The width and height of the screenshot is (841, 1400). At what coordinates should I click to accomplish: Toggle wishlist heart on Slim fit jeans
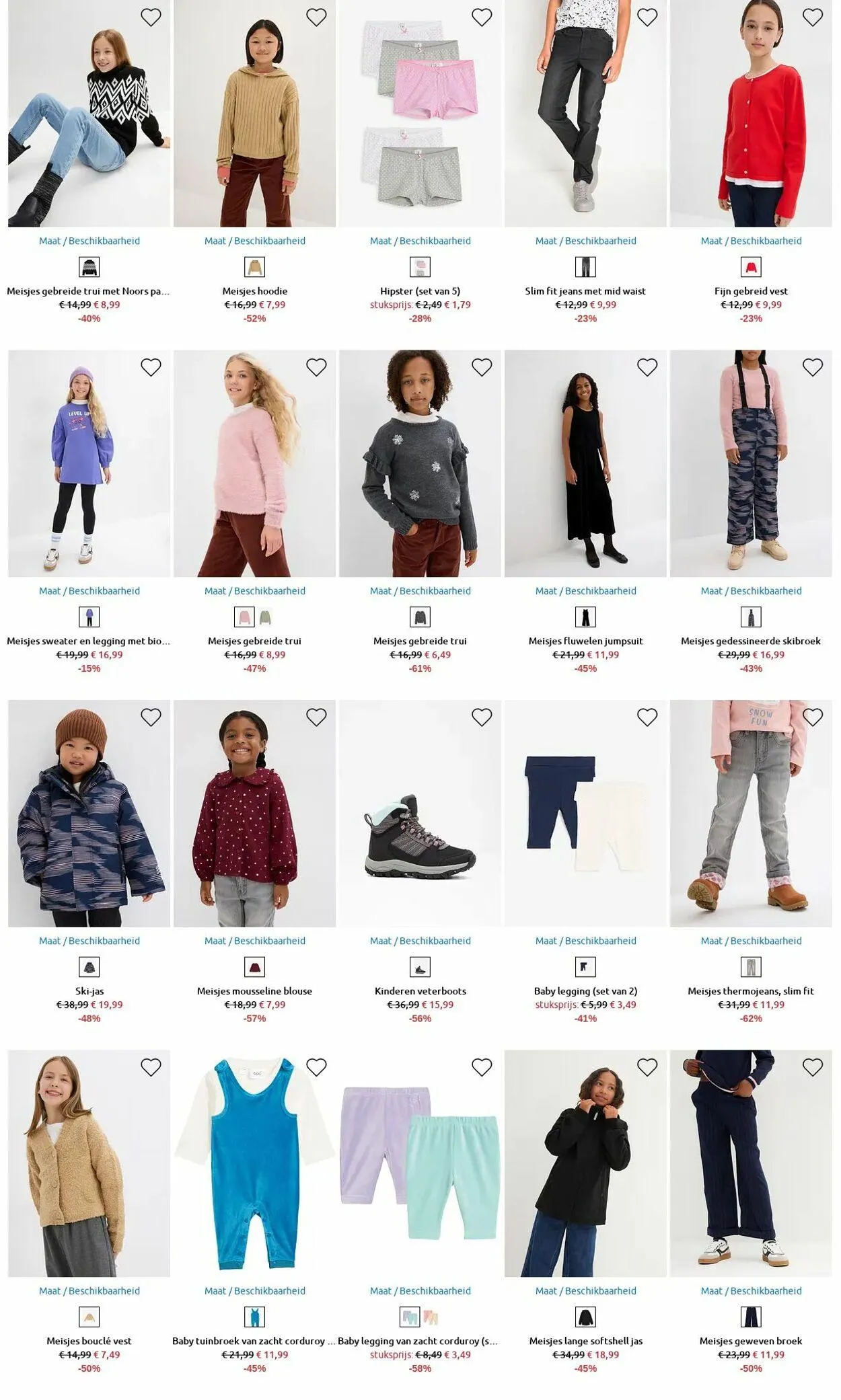click(647, 17)
